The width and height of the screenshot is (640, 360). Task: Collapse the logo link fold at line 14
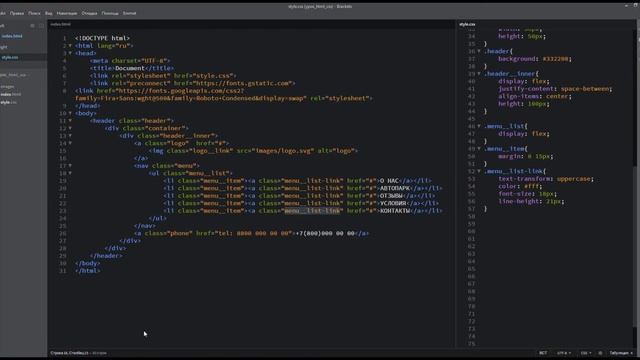pos(70,143)
